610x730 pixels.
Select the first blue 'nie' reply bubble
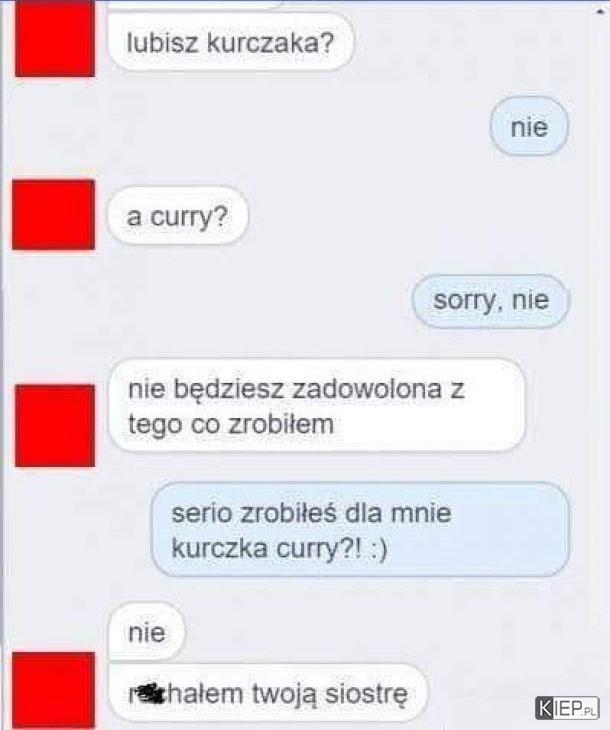(x=529, y=127)
